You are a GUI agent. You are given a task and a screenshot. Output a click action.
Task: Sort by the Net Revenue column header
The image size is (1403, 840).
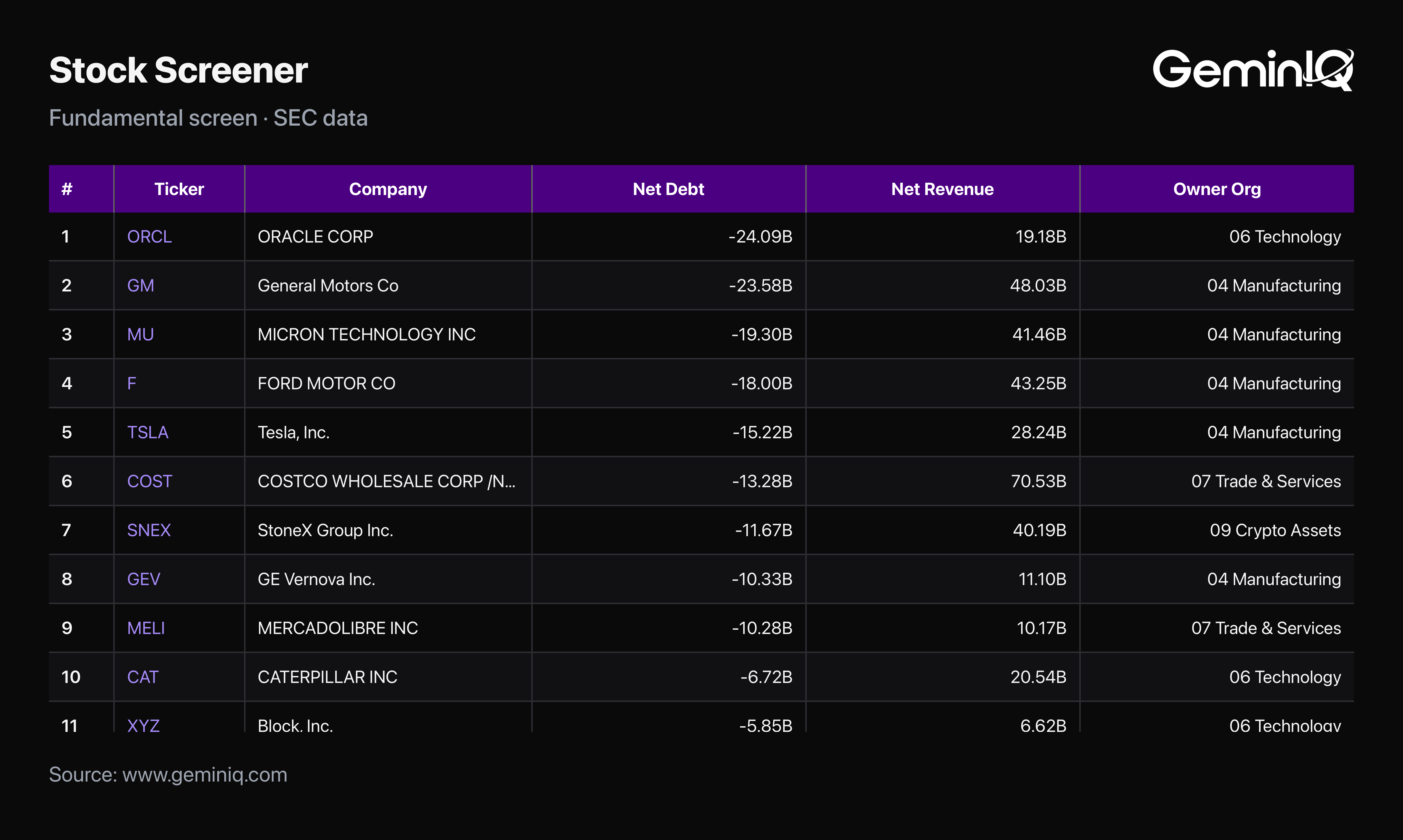click(x=942, y=189)
